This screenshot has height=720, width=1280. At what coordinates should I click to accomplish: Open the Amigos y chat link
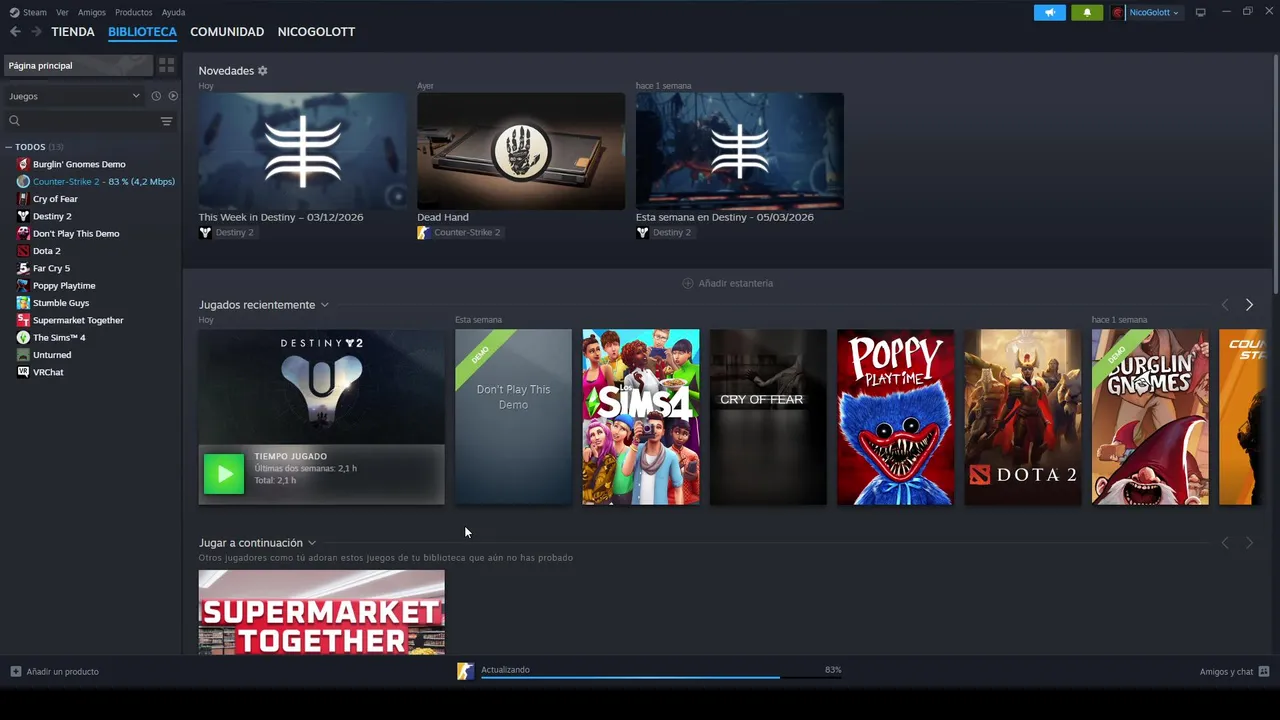pos(1226,671)
